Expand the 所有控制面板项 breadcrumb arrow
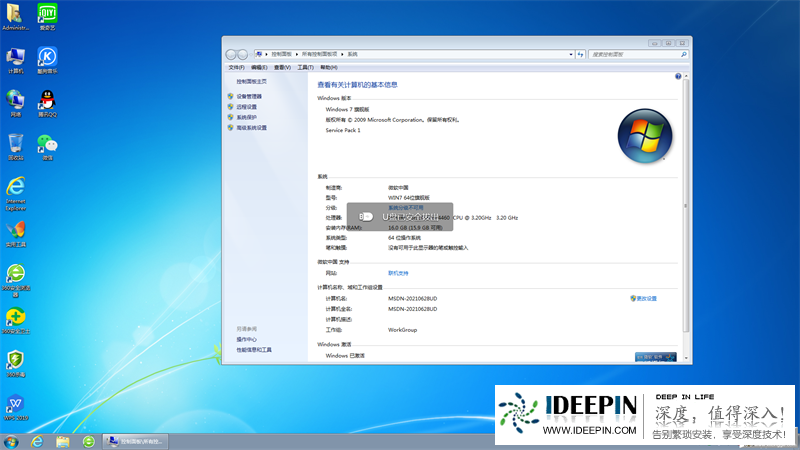800x450 pixels. point(342,54)
